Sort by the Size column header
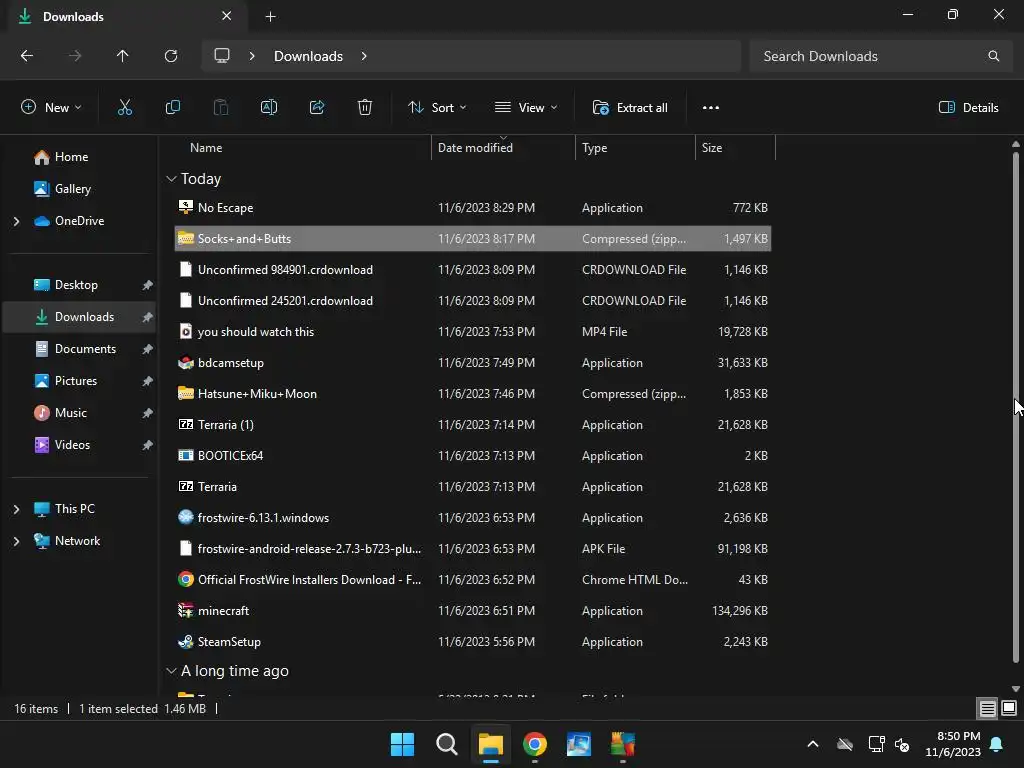 click(x=712, y=148)
